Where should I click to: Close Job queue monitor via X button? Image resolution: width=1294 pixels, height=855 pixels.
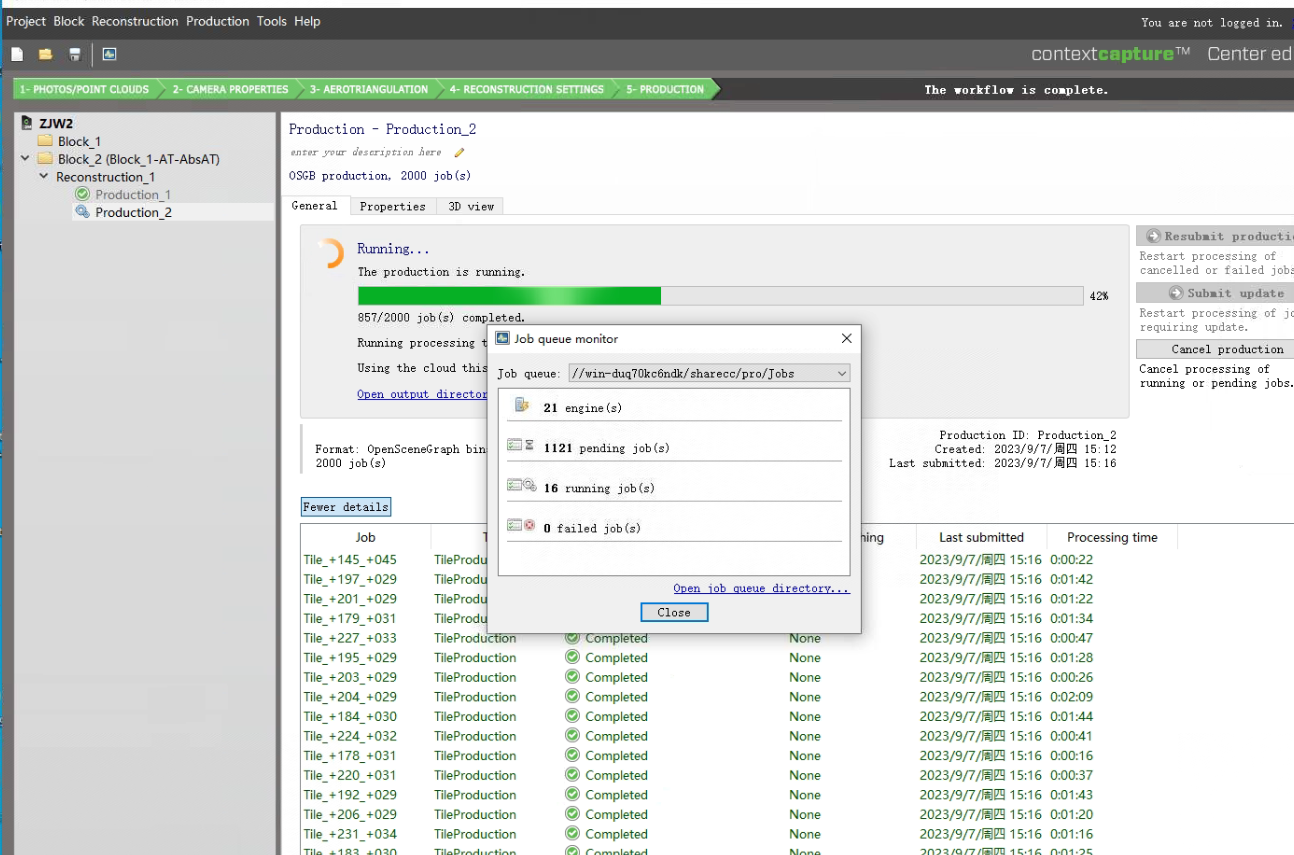(x=846, y=339)
